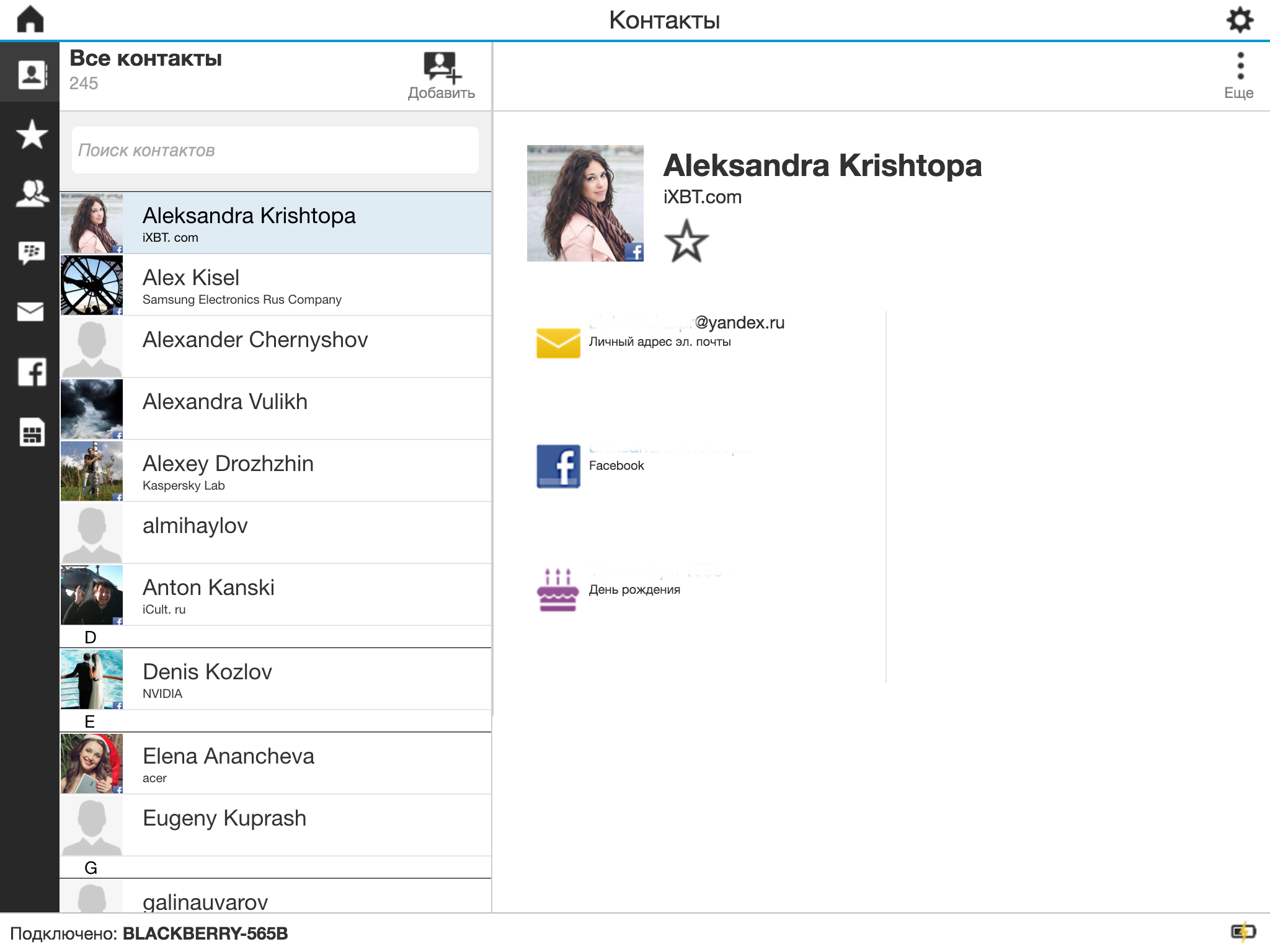
Task: Toggle favorite star for Aleksandra Krishtopa
Action: (686, 241)
